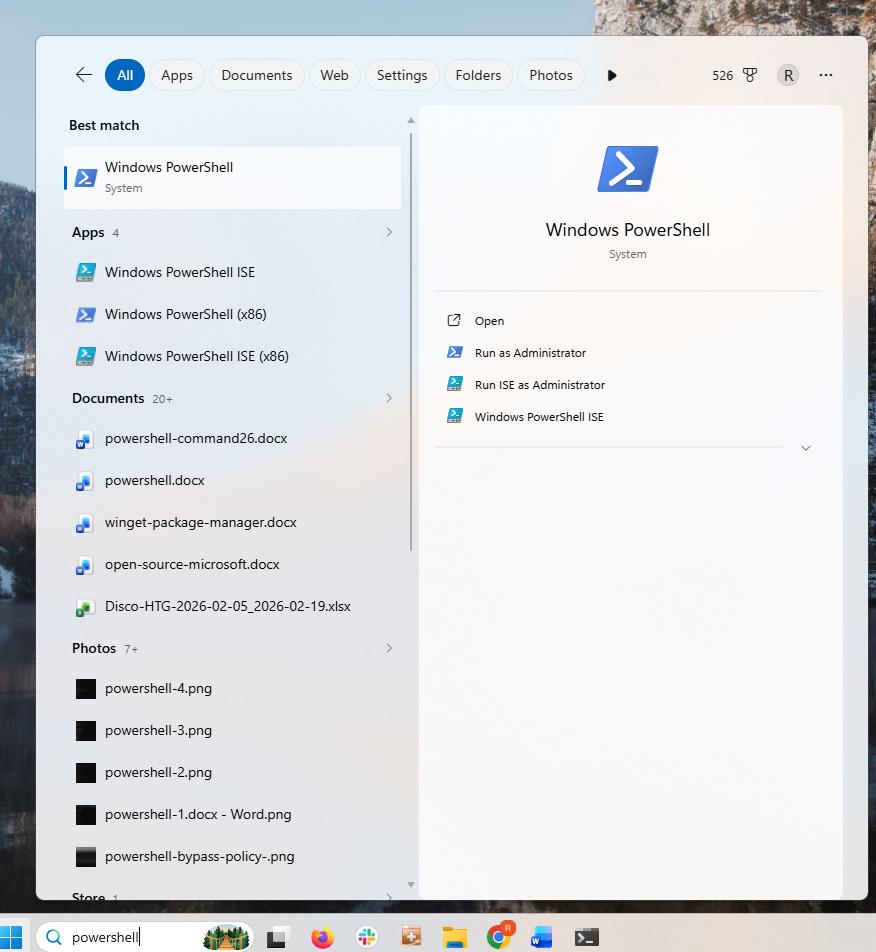Open the Windows Start button
The width and height of the screenshot is (876, 952).
[x=11, y=937]
